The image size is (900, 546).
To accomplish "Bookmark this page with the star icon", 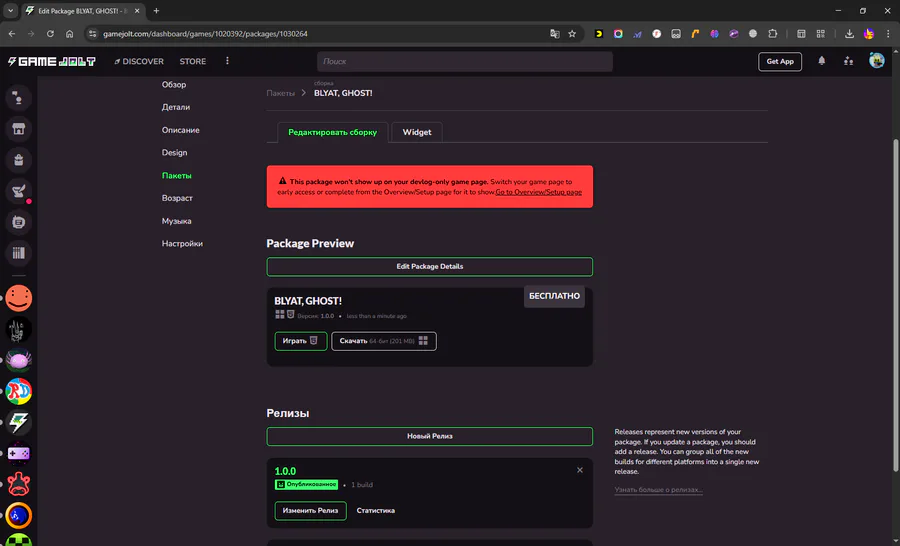I will [572, 34].
